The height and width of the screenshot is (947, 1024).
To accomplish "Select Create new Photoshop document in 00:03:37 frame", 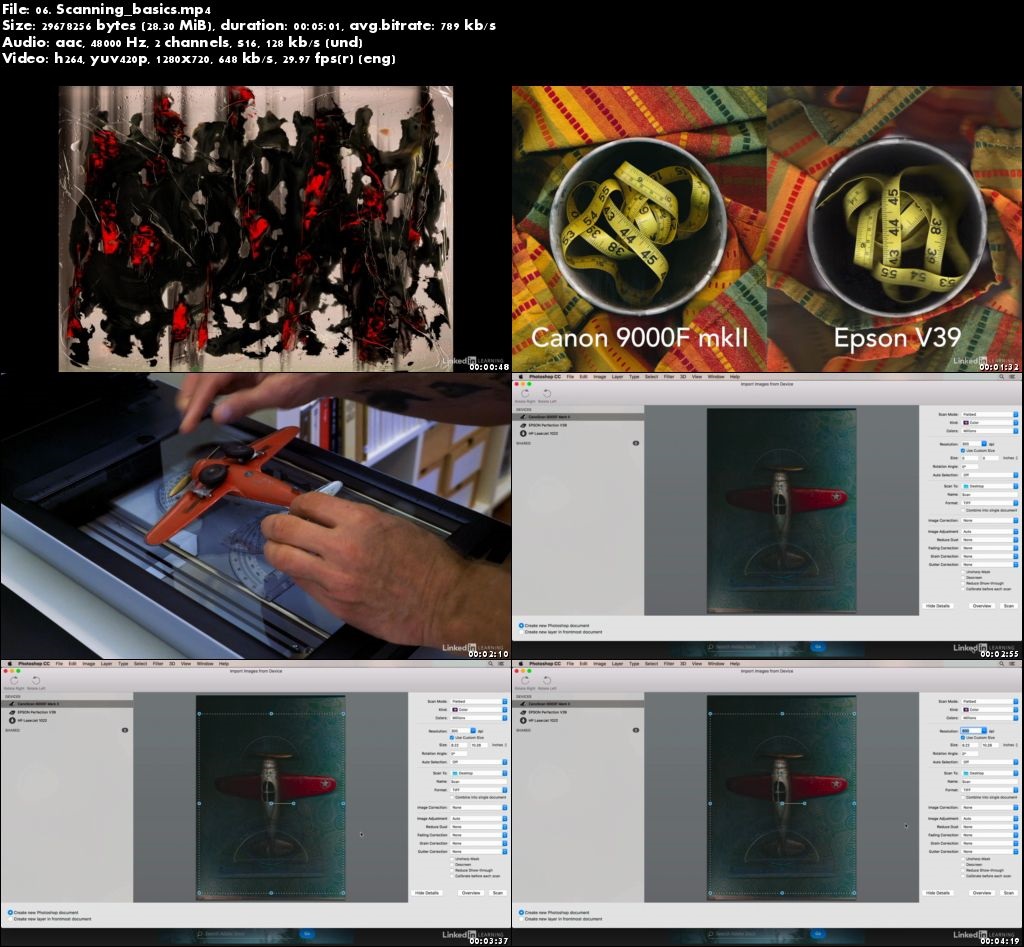I will coord(10,912).
